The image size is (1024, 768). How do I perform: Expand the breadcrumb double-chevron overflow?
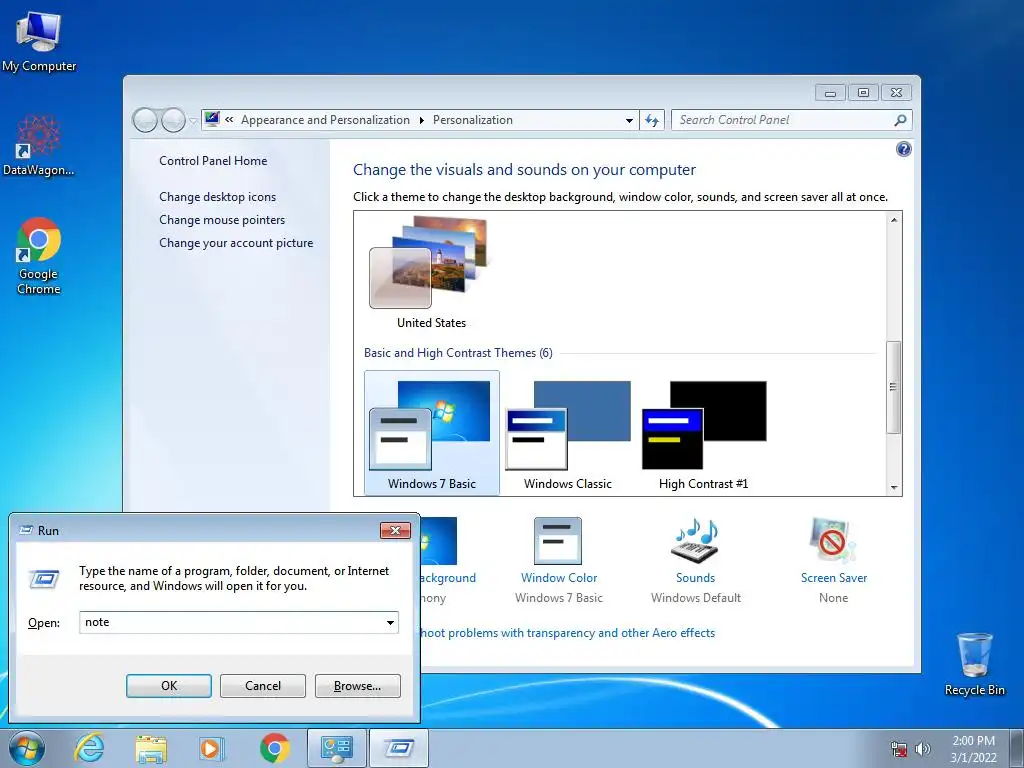pyautogui.click(x=229, y=120)
